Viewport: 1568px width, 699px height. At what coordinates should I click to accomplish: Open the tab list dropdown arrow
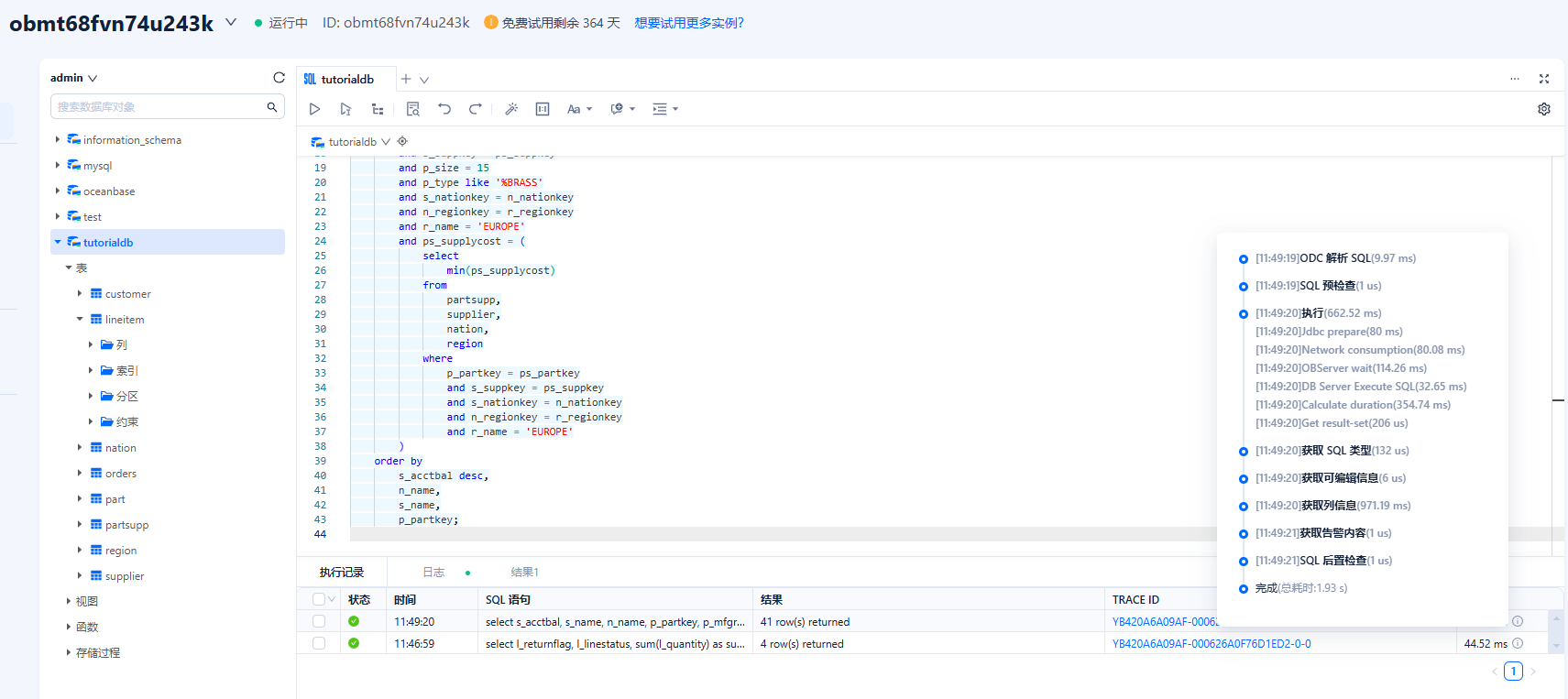[424, 80]
